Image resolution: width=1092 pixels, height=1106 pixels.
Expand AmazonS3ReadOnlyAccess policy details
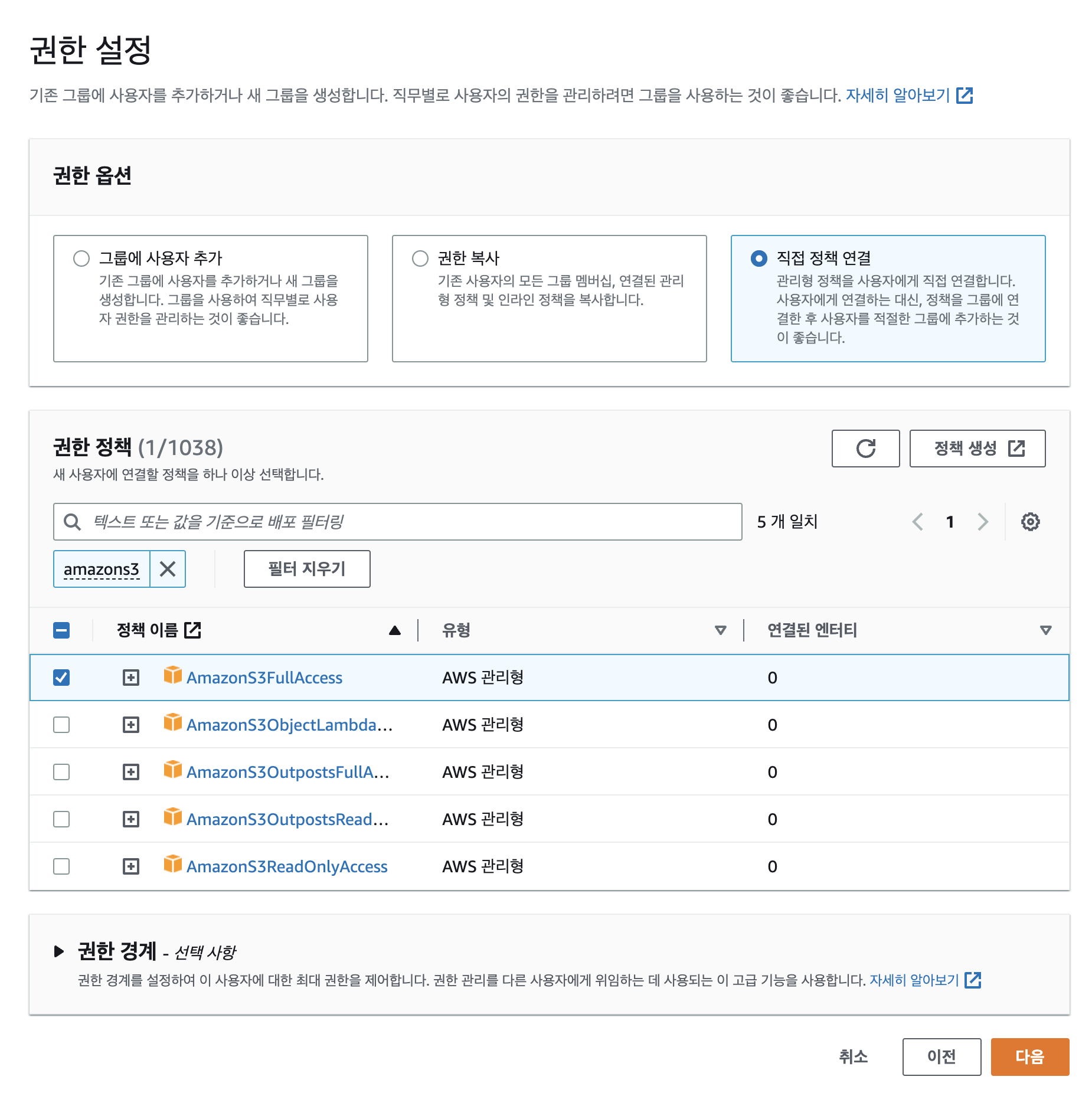[x=131, y=866]
